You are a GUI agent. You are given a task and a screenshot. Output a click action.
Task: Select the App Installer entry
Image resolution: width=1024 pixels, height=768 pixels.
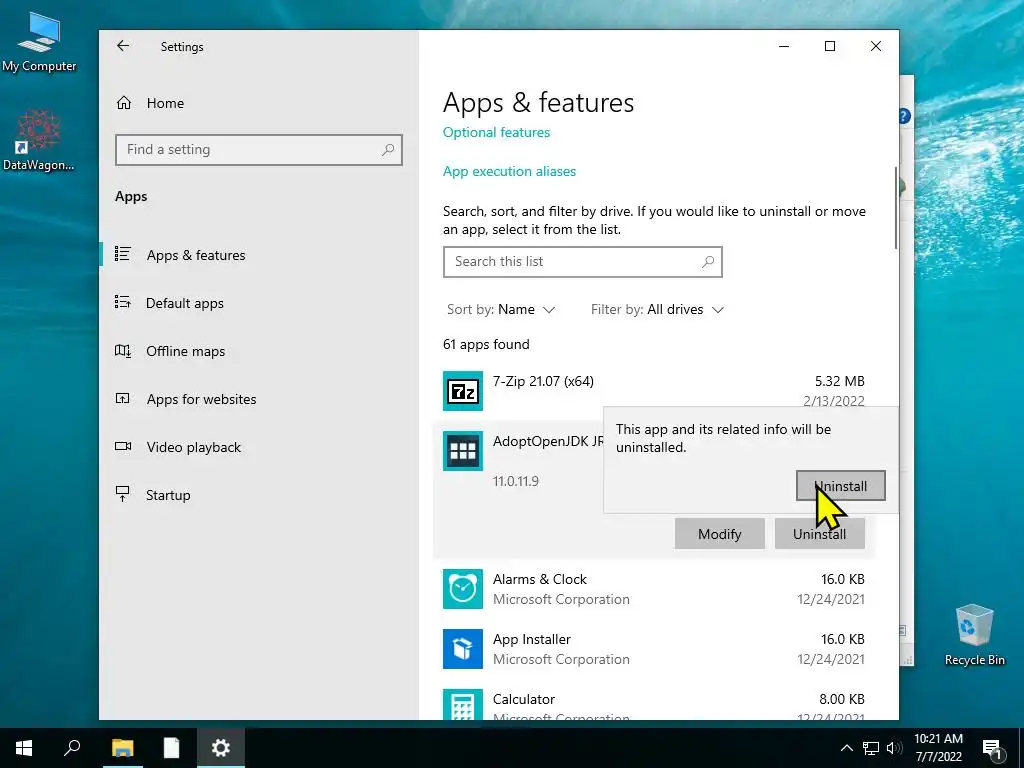click(x=653, y=649)
